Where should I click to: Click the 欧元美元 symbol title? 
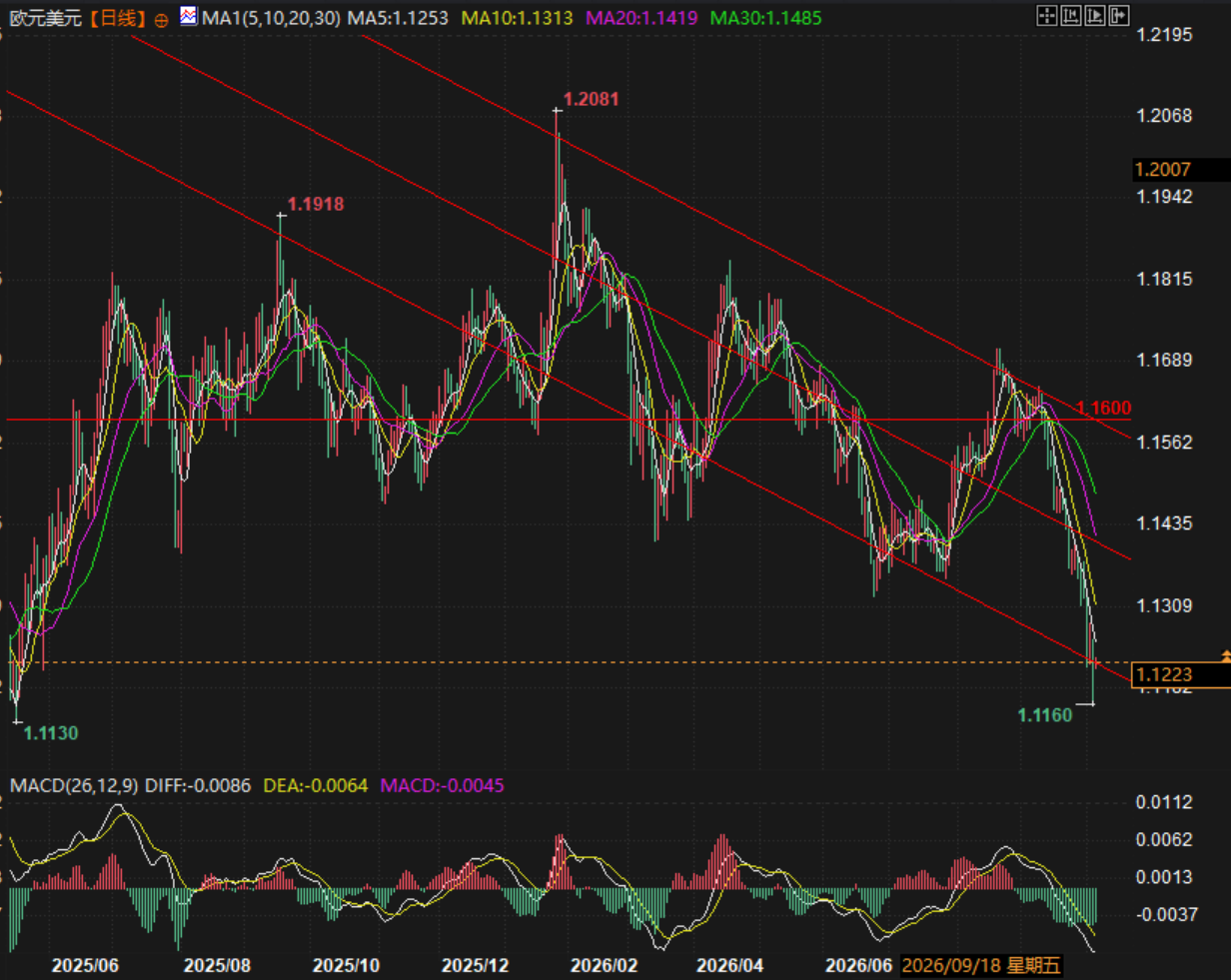(x=46, y=18)
